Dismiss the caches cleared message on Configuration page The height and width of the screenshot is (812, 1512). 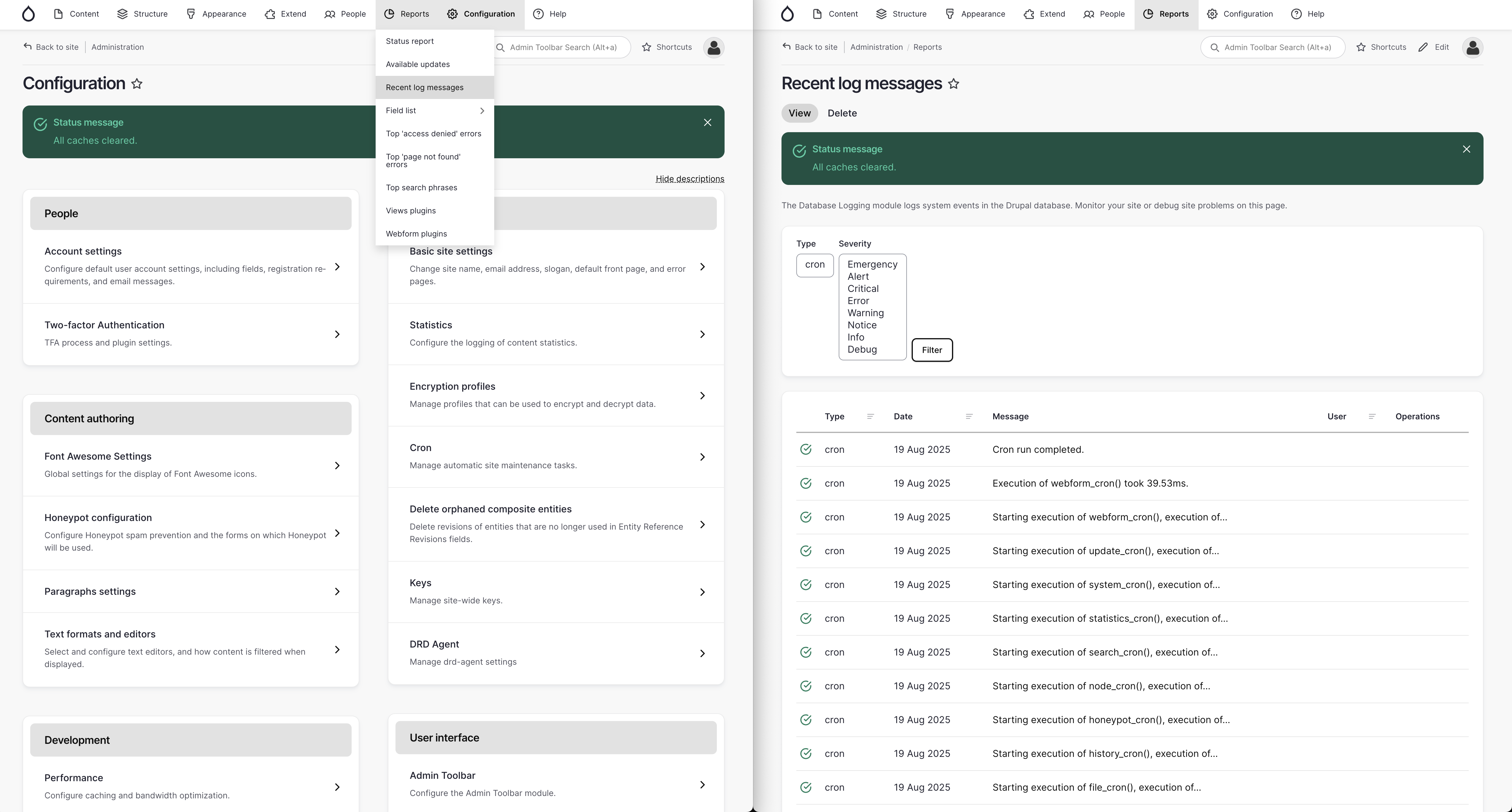[707, 123]
